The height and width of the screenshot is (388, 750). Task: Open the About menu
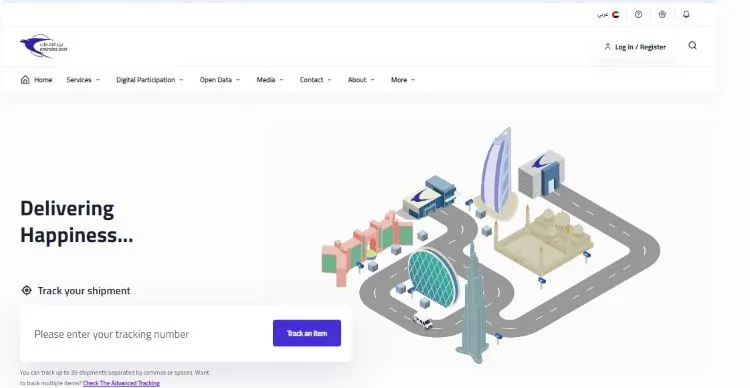click(x=361, y=80)
